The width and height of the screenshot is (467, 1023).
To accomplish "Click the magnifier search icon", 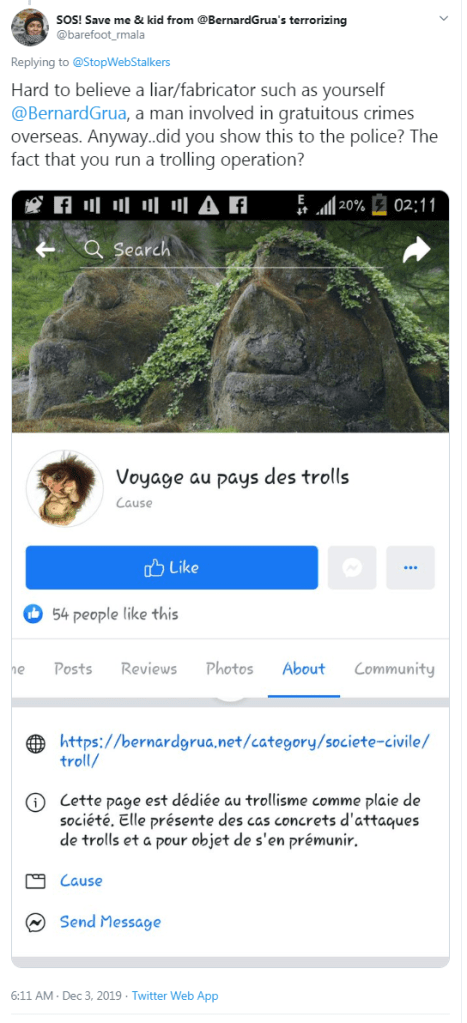I will (x=94, y=249).
